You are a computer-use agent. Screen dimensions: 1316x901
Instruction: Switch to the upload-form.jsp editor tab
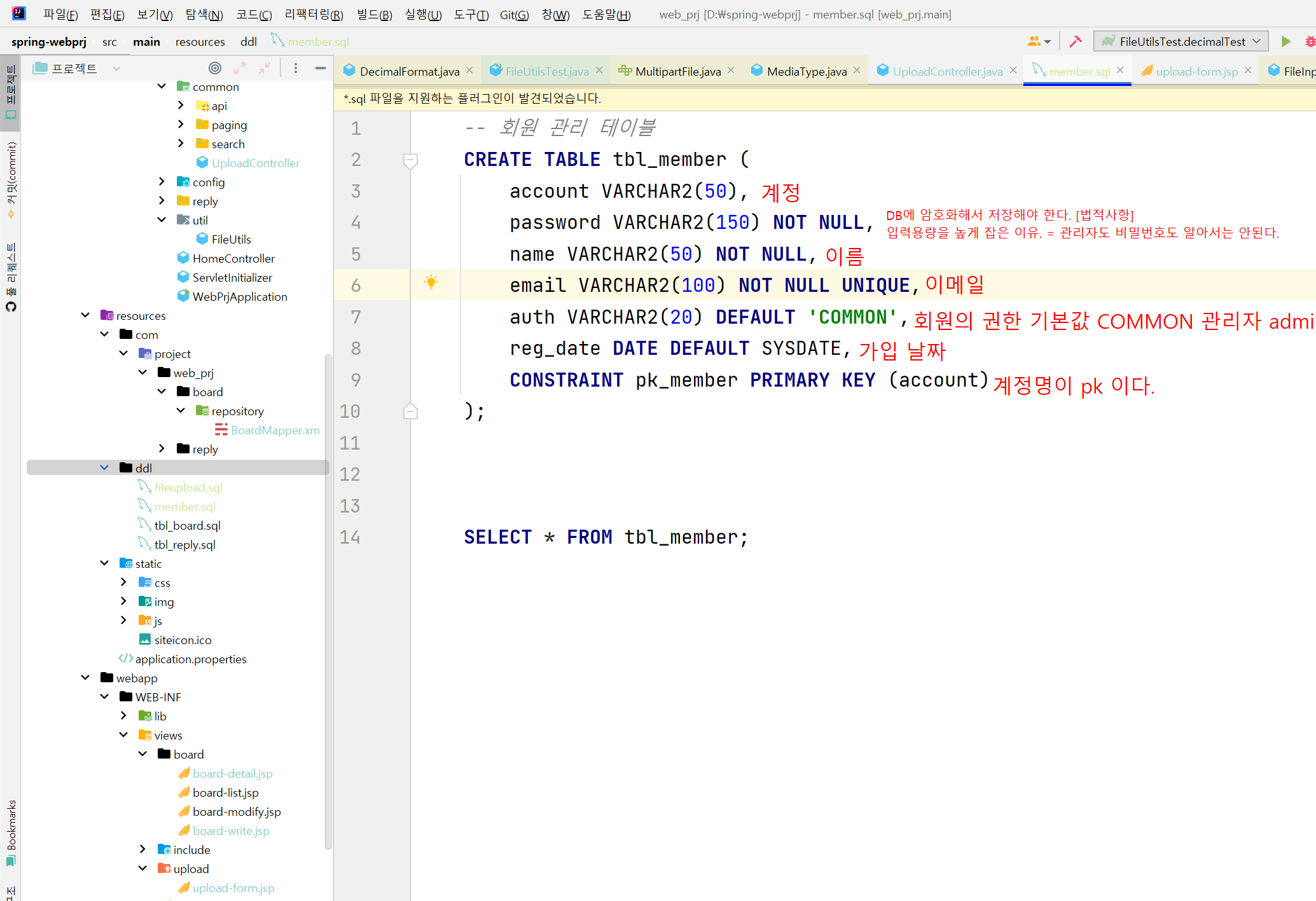1196,71
